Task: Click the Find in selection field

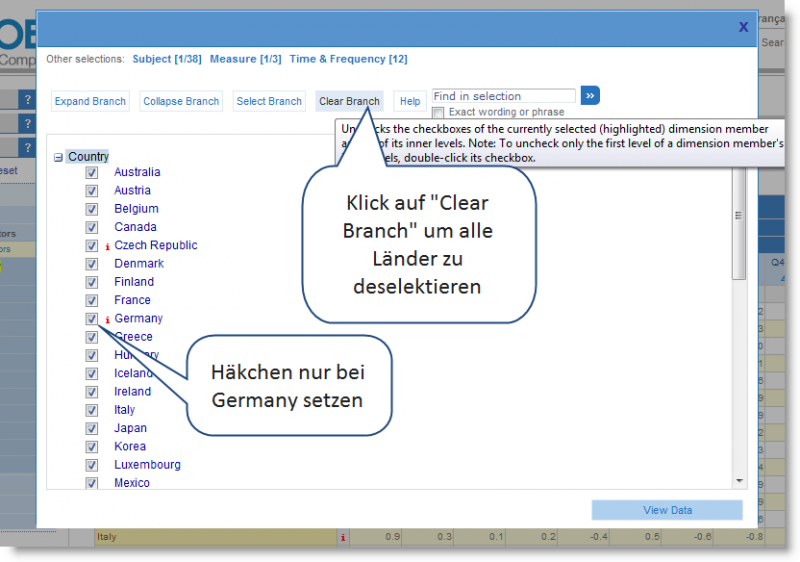Action: [503, 96]
